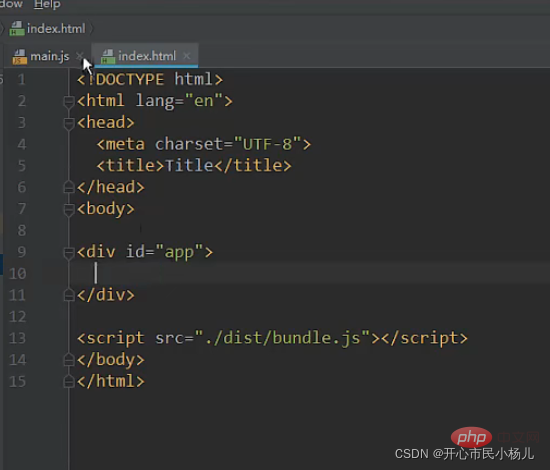Viewport: 550px width, 470px height.
Task: Collapse the body tag fold on line 7
Action: (x=69, y=210)
